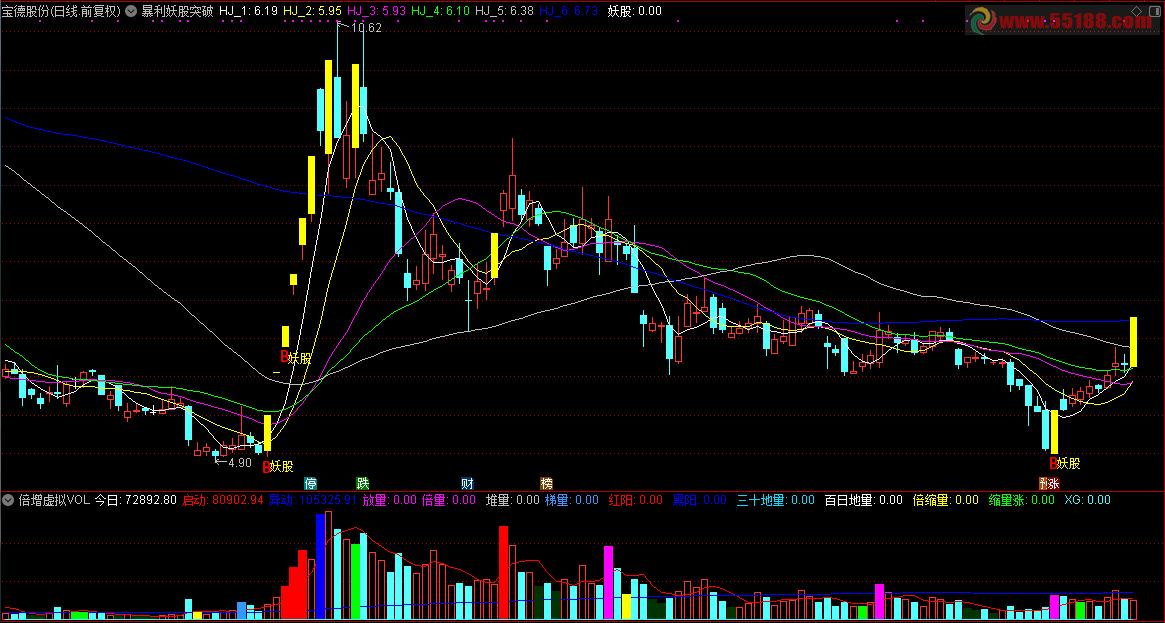Select the 今日: 72892.80 volume value
The height and width of the screenshot is (623, 1165).
pos(135,500)
